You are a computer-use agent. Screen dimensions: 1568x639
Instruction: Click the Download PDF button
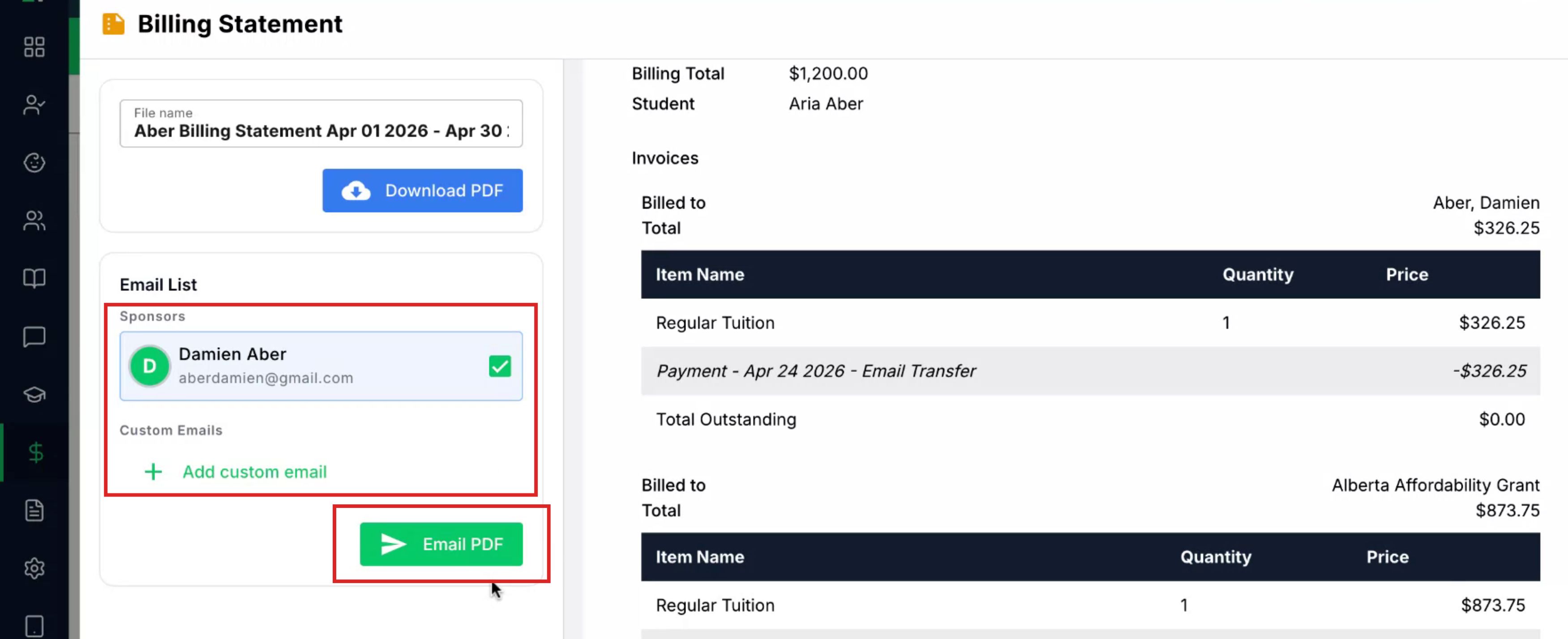click(x=422, y=191)
